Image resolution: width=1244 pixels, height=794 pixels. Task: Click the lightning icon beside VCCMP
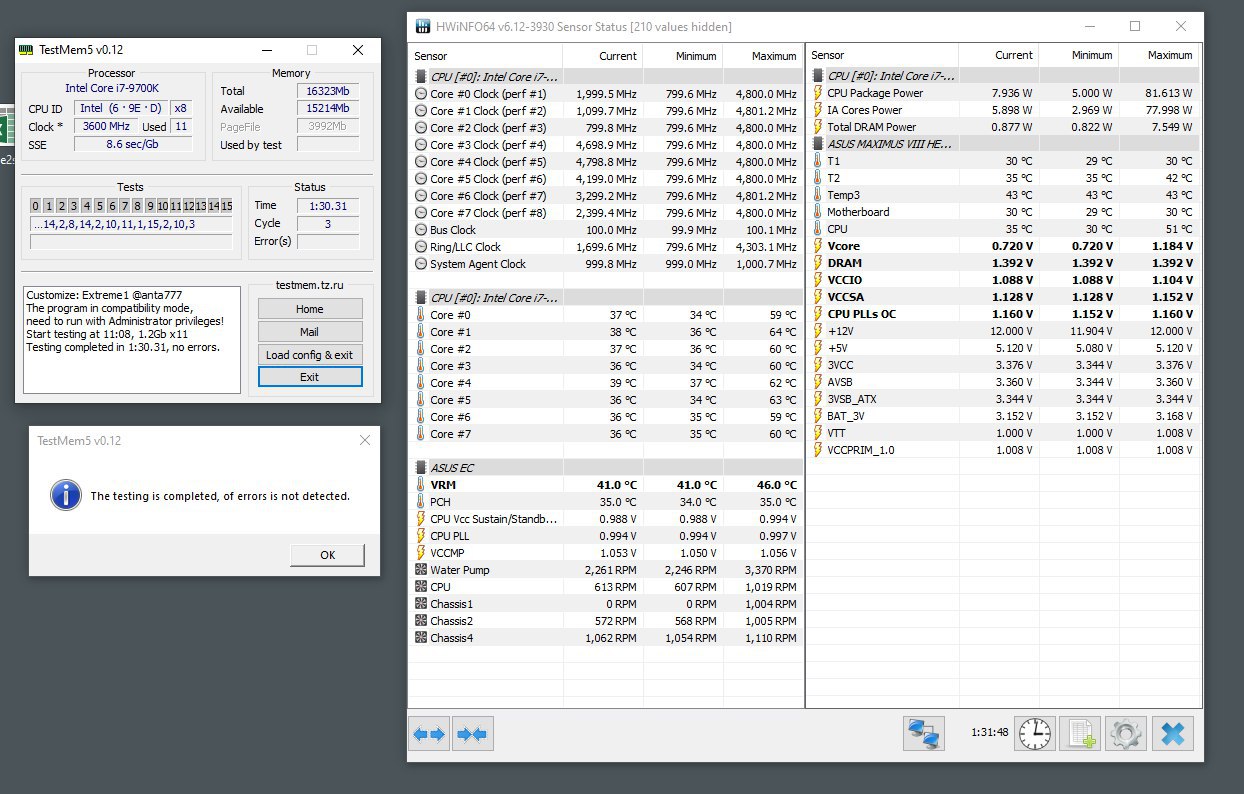click(421, 553)
